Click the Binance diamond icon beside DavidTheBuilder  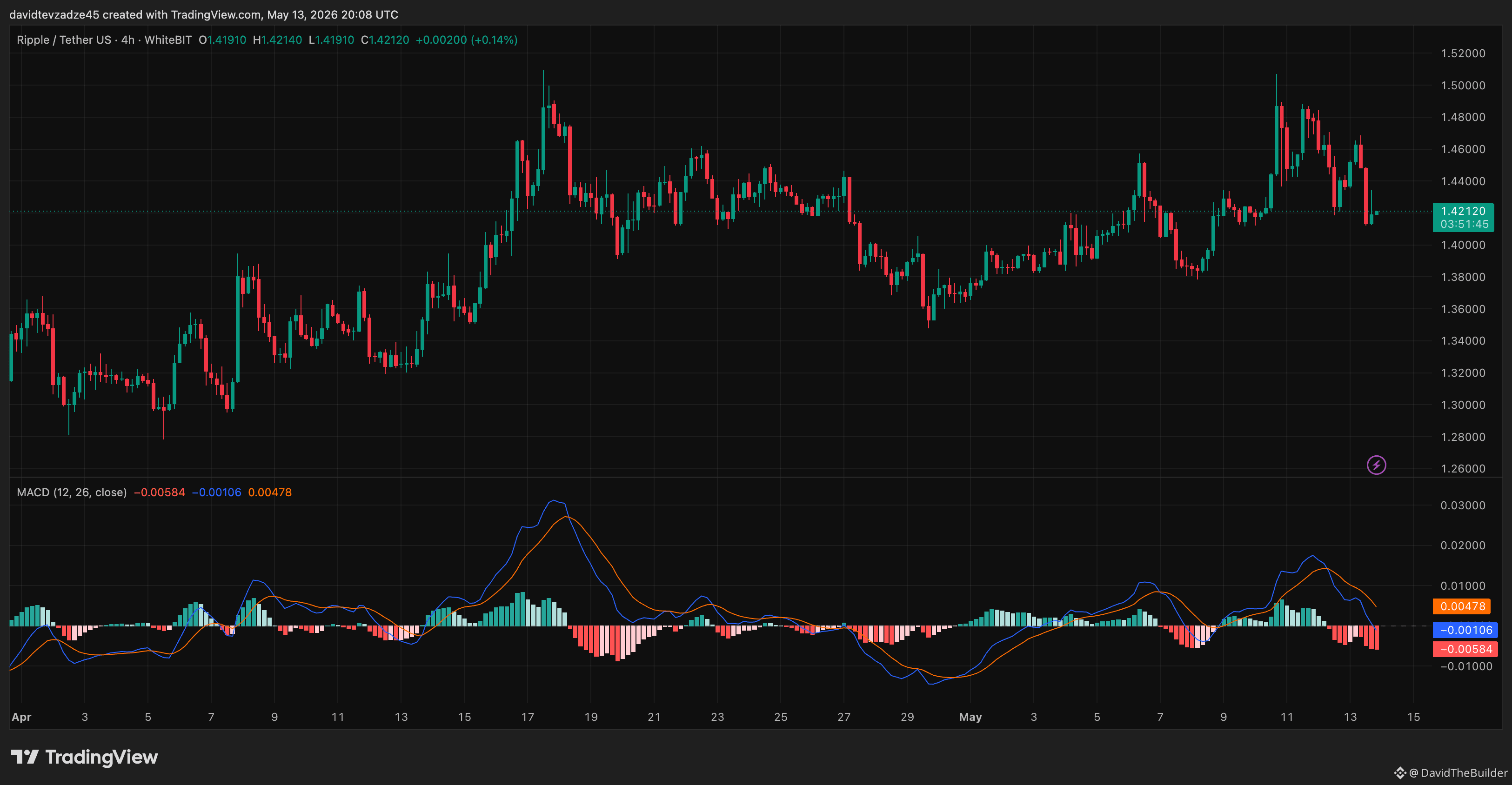coord(1400,773)
